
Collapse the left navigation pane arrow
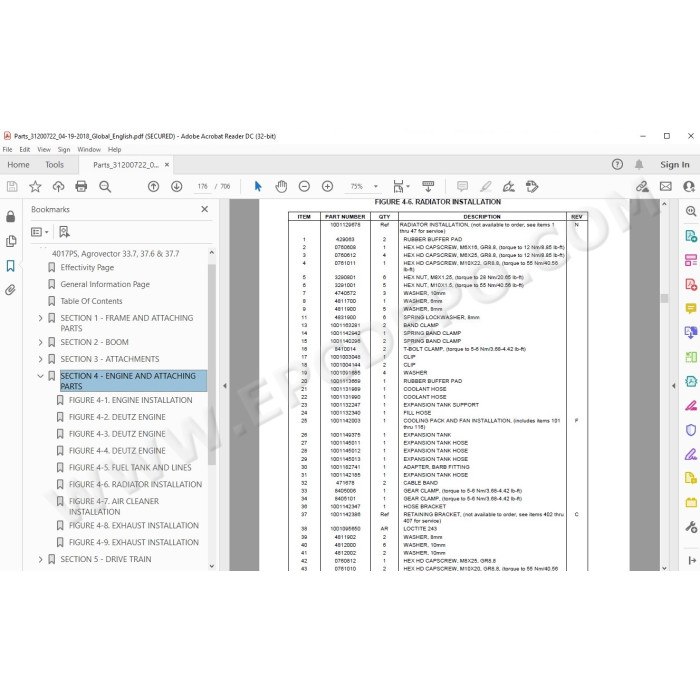tap(225, 386)
